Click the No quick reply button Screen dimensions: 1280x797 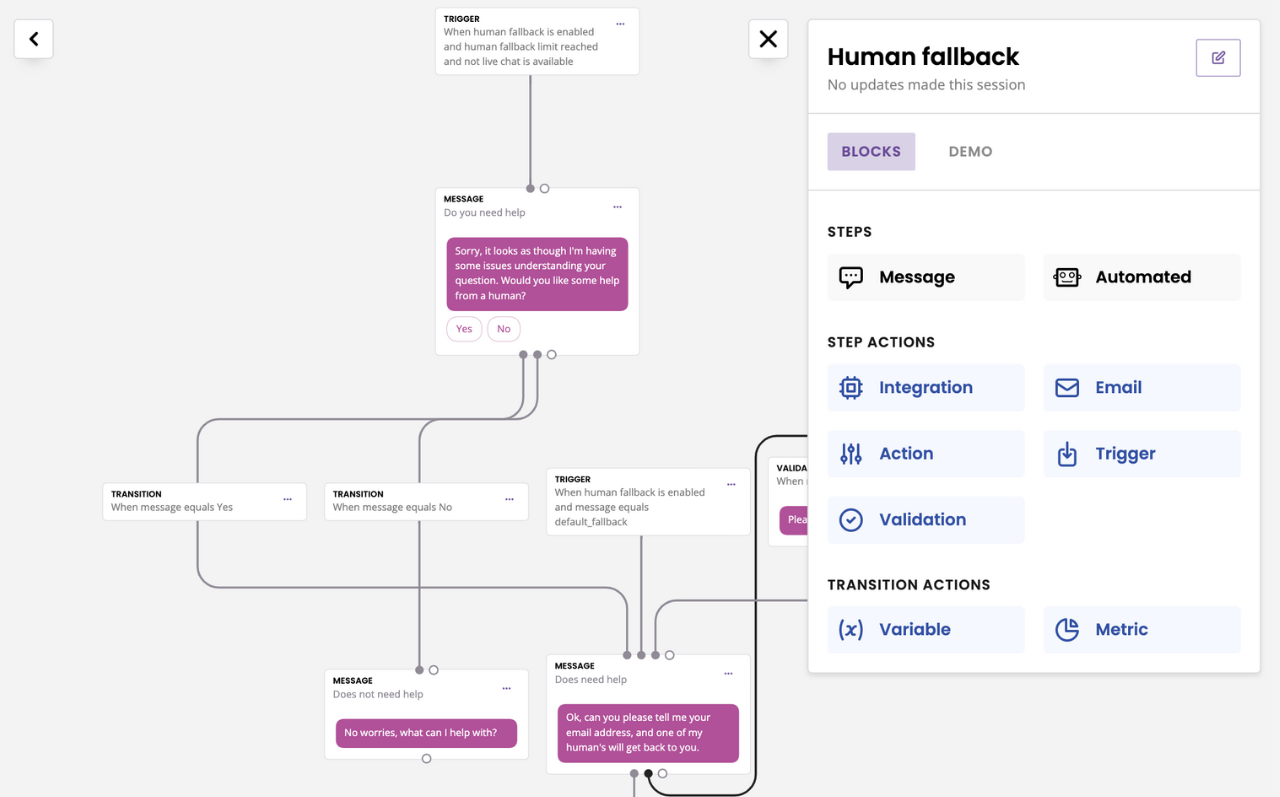503,329
